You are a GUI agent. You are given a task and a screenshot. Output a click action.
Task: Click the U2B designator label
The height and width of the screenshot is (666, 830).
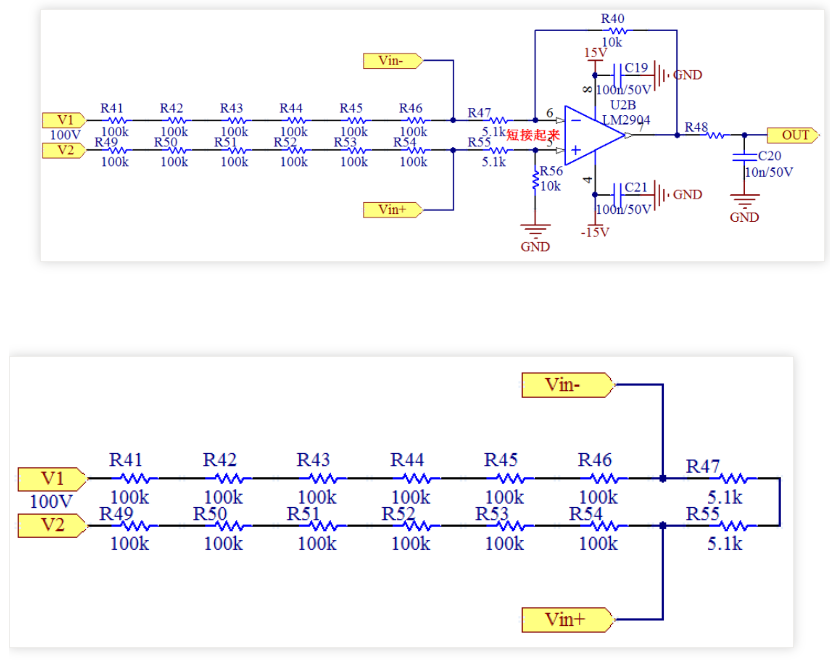click(623, 105)
